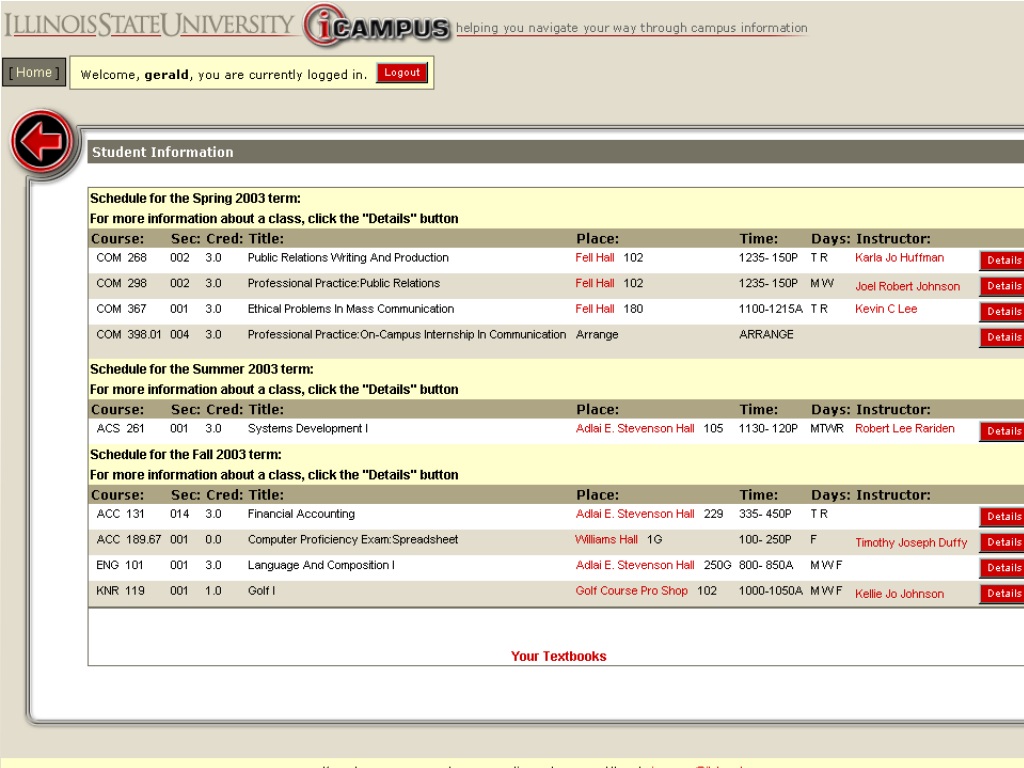The height and width of the screenshot is (768, 1024).
Task: Click the red back arrow icon
Action: point(42,143)
